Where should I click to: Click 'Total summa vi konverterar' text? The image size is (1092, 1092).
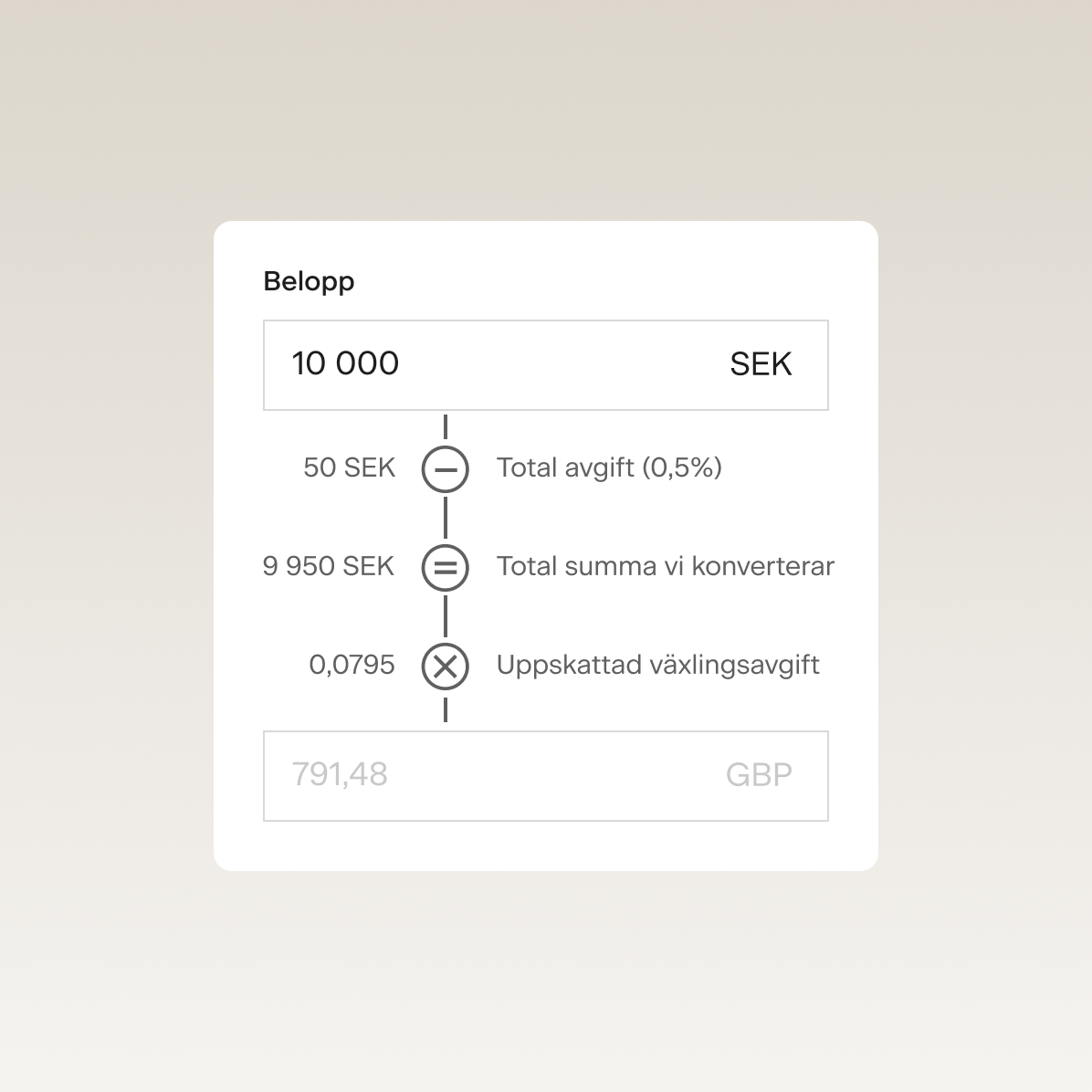tap(665, 566)
